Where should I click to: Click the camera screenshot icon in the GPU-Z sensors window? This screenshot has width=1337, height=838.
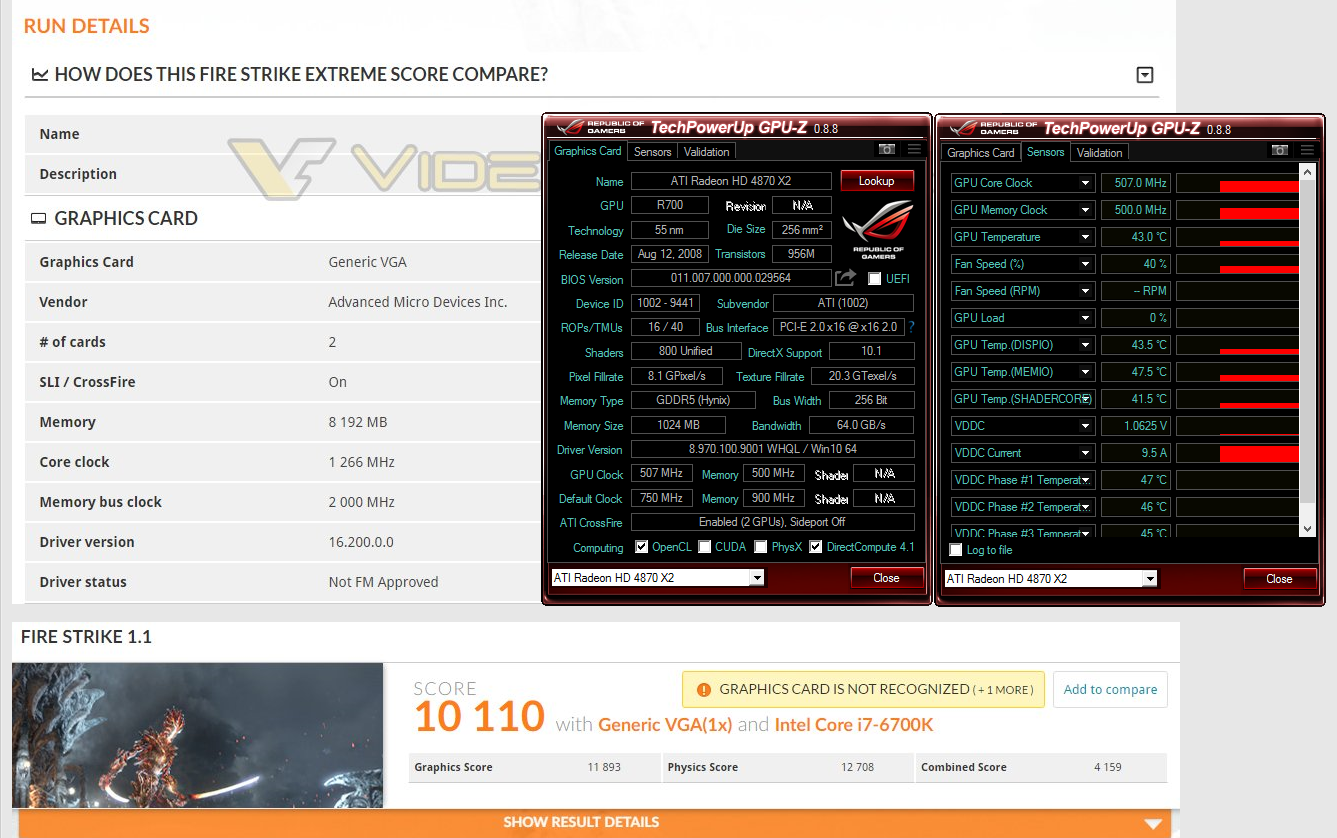point(1280,150)
